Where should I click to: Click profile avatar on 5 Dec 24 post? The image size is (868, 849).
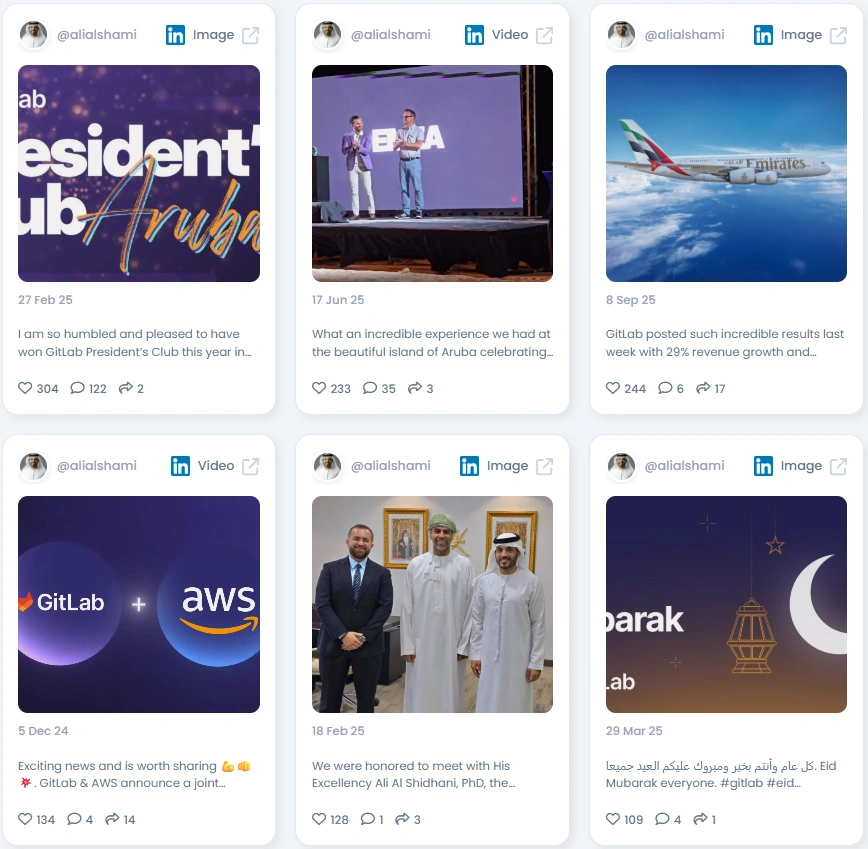pos(34,466)
